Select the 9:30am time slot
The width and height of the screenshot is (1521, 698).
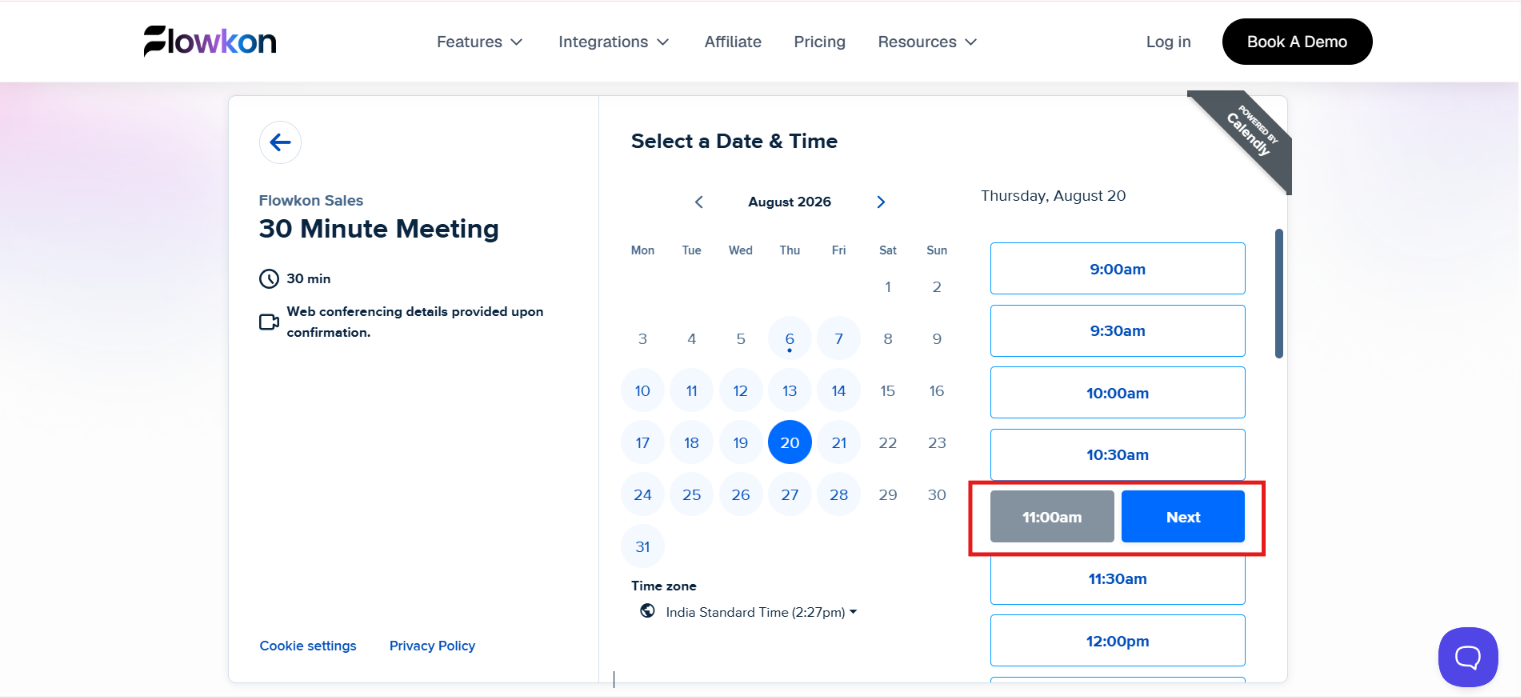1118,331
